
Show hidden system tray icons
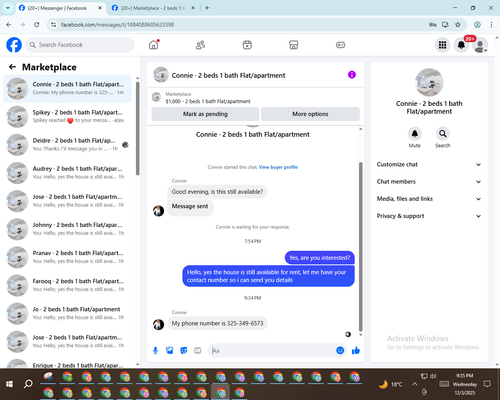tap(414, 384)
